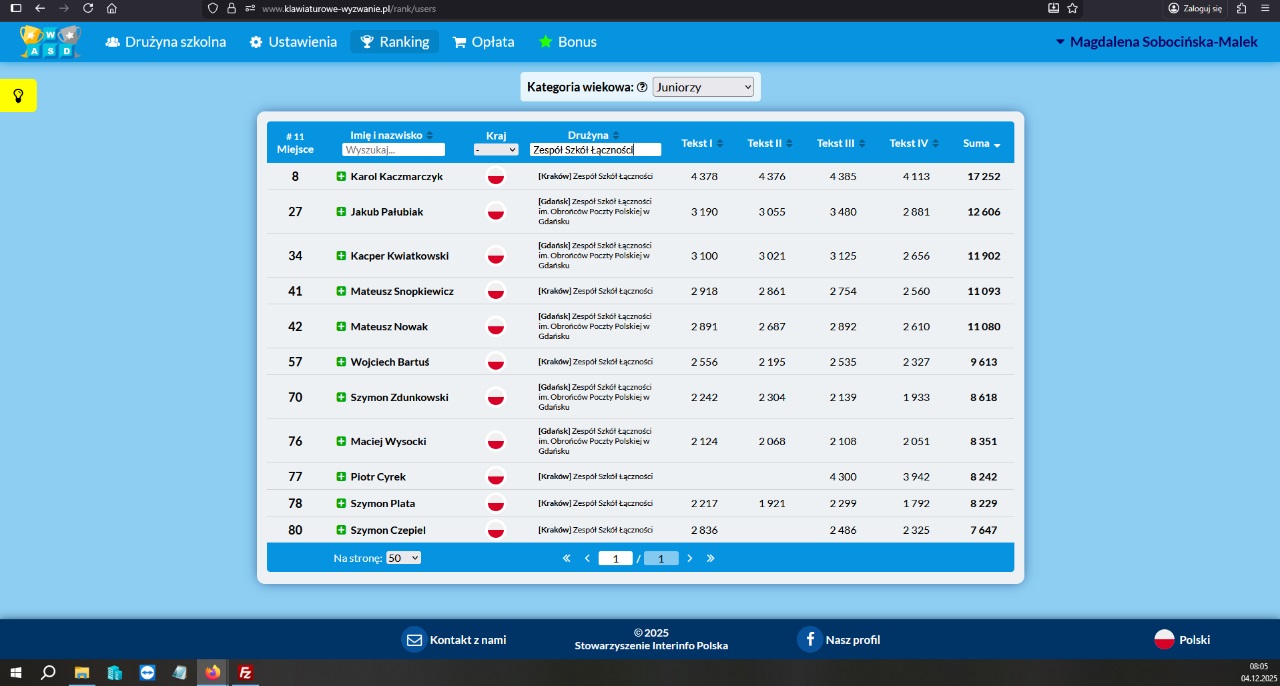Click the Kontakt z nami envelope icon
Viewport: 1280px width, 686px height.
[x=414, y=640]
